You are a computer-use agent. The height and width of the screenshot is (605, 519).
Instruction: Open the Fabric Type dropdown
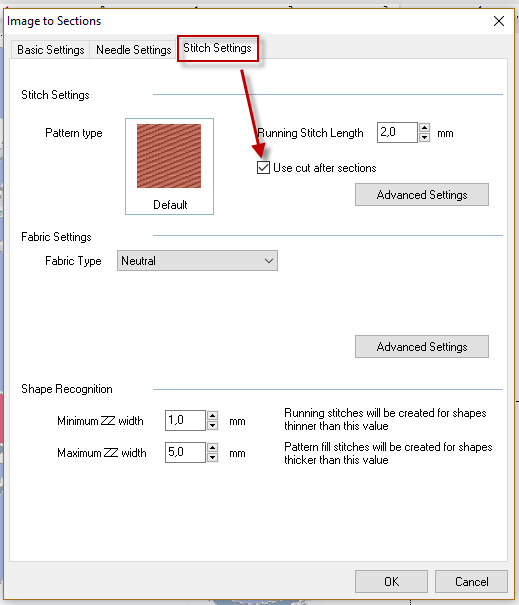[x=197, y=261]
